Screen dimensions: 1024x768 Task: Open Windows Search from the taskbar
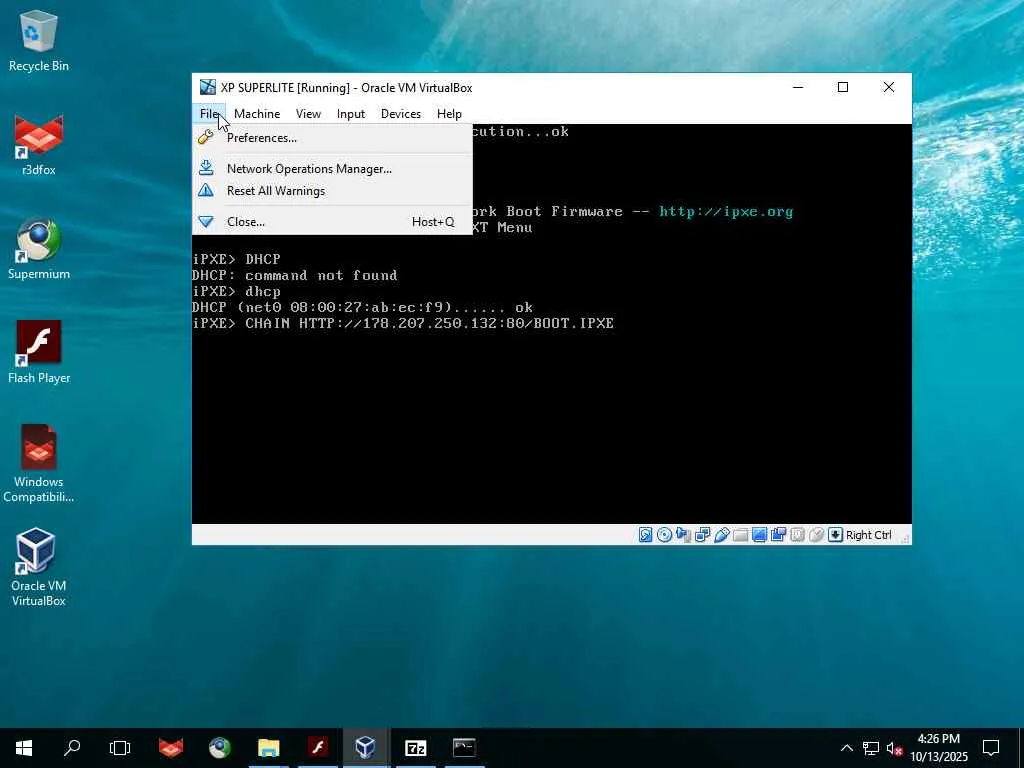pyautogui.click(x=72, y=748)
